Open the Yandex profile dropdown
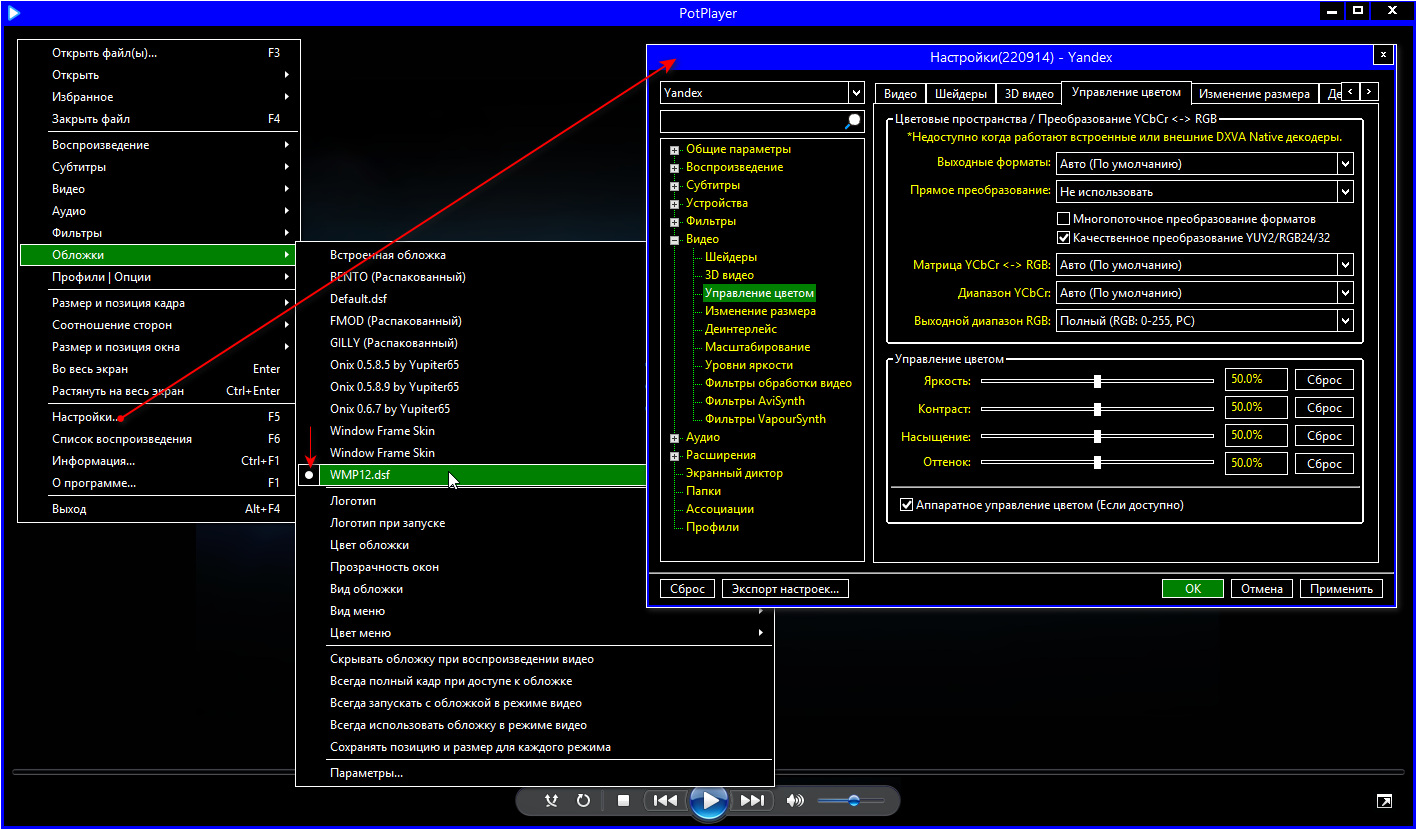The height and width of the screenshot is (830, 1417). [856, 93]
